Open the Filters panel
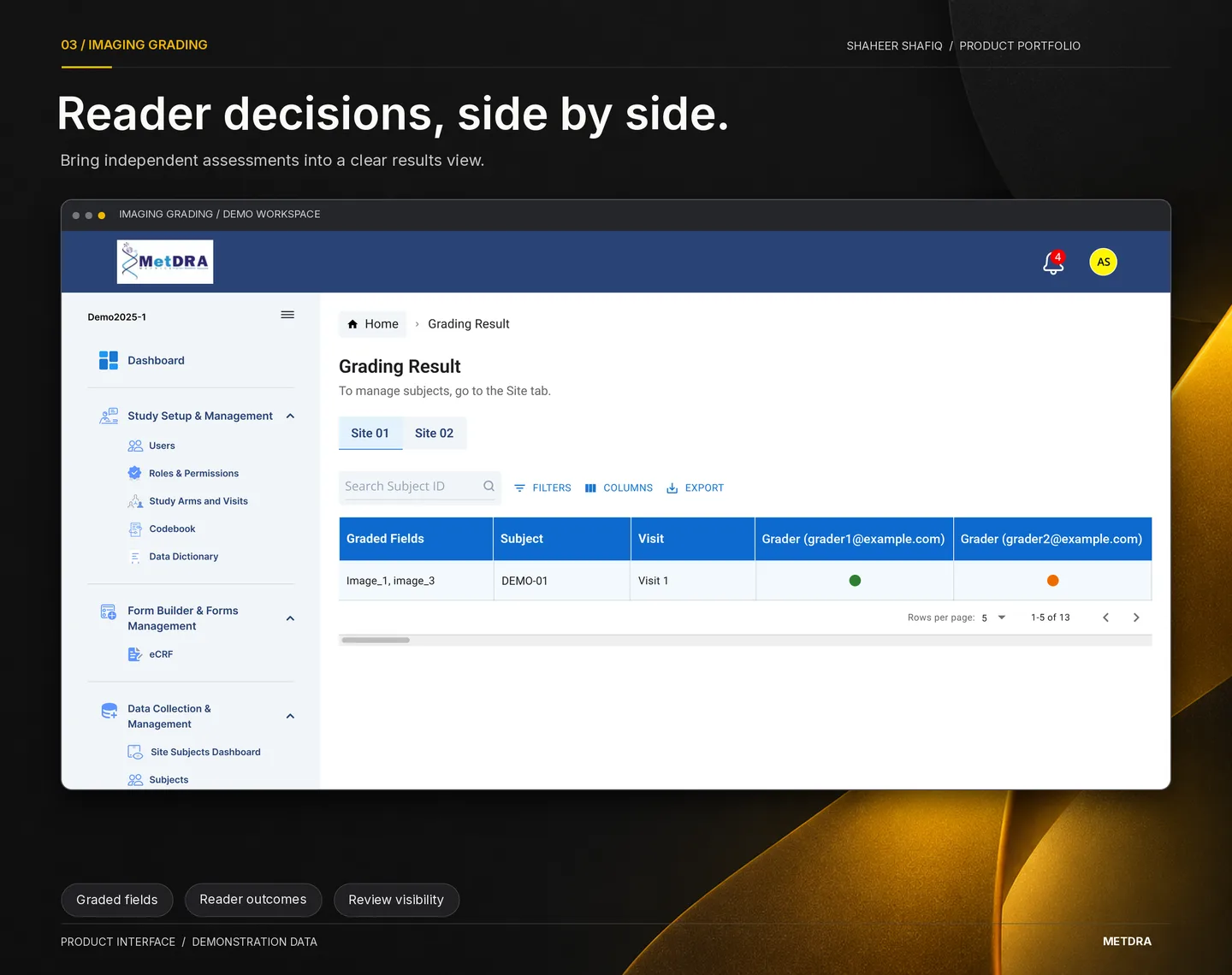Screen dimensions: 1232x975 pyautogui.click(x=542, y=487)
